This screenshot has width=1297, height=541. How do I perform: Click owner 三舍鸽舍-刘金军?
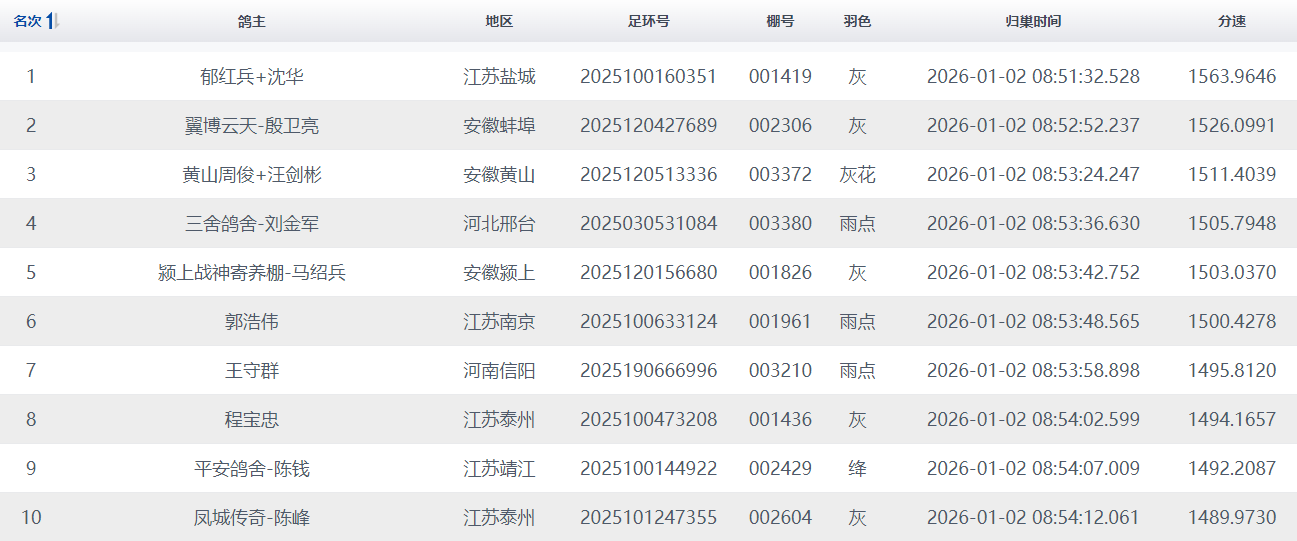251,224
